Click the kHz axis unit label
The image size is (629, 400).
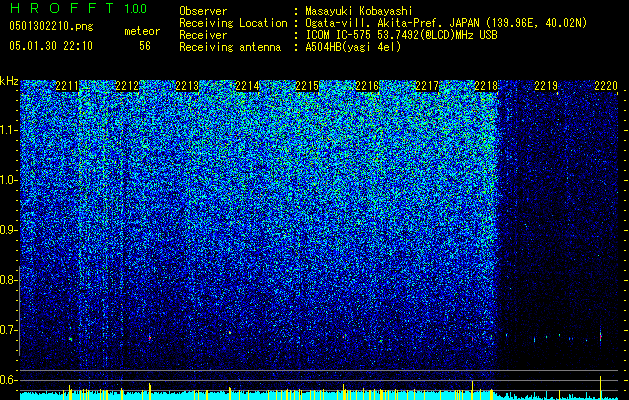click(9, 81)
